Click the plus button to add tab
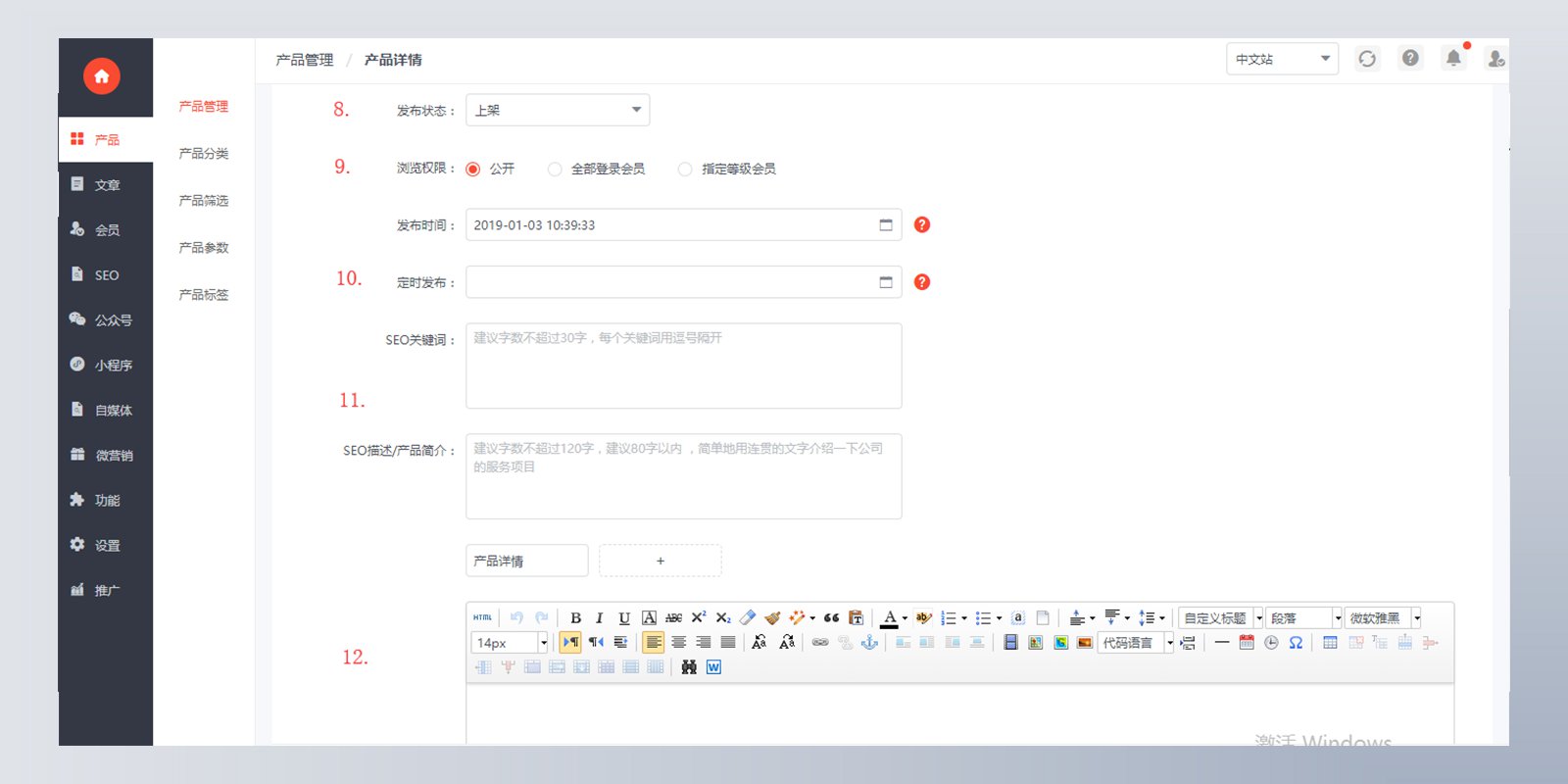Screen dimensions: 1568x784 click(x=661, y=561)
